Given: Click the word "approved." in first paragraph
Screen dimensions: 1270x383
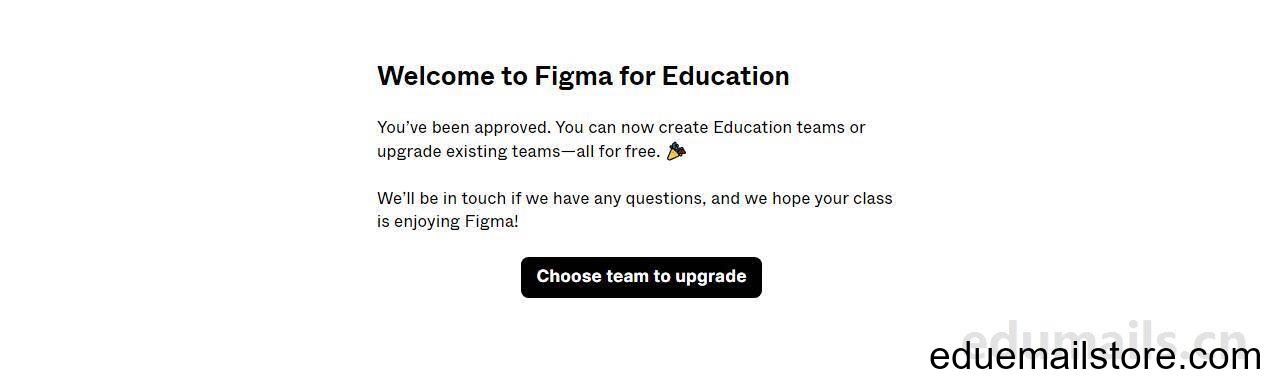Looking at the screenshot, I should 512,127.
